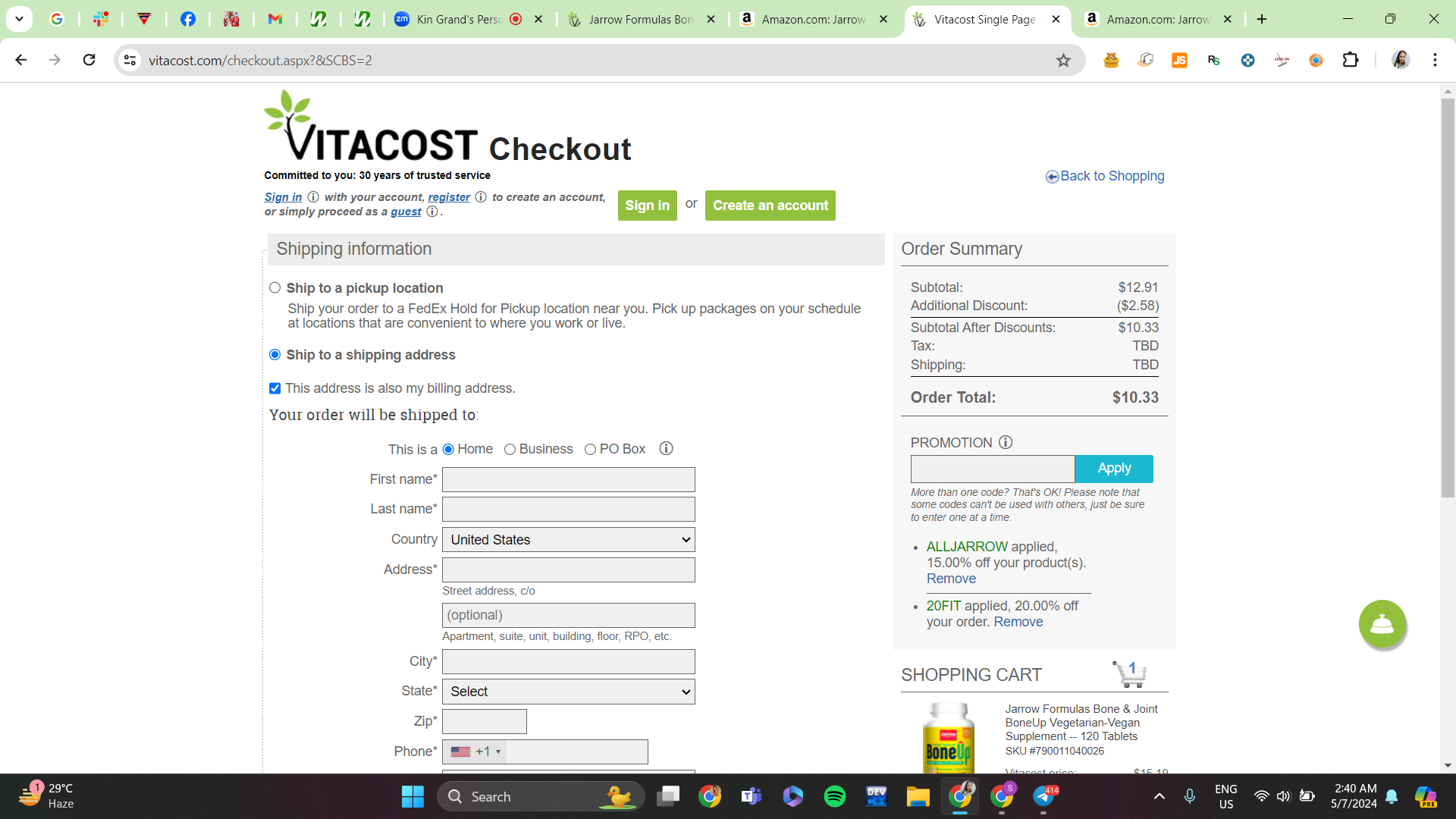Show info icon next to register link
Screen dimensions: 1456x819
coord(481,197)
